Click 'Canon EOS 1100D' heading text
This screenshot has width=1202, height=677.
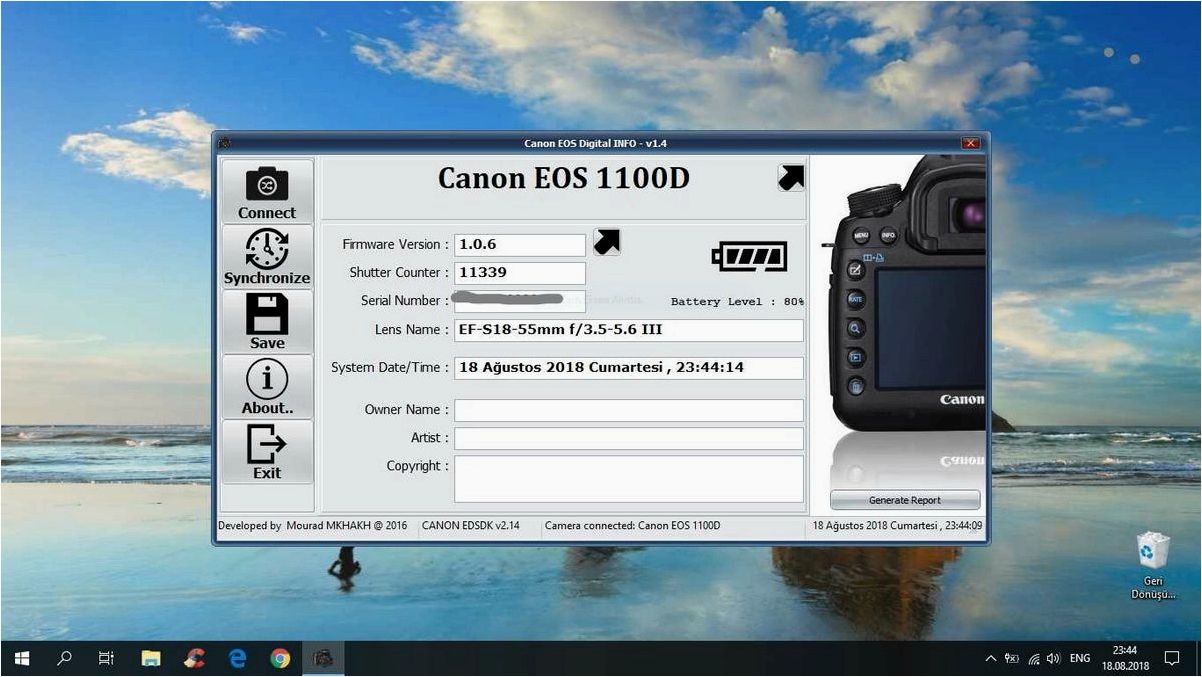564,179
